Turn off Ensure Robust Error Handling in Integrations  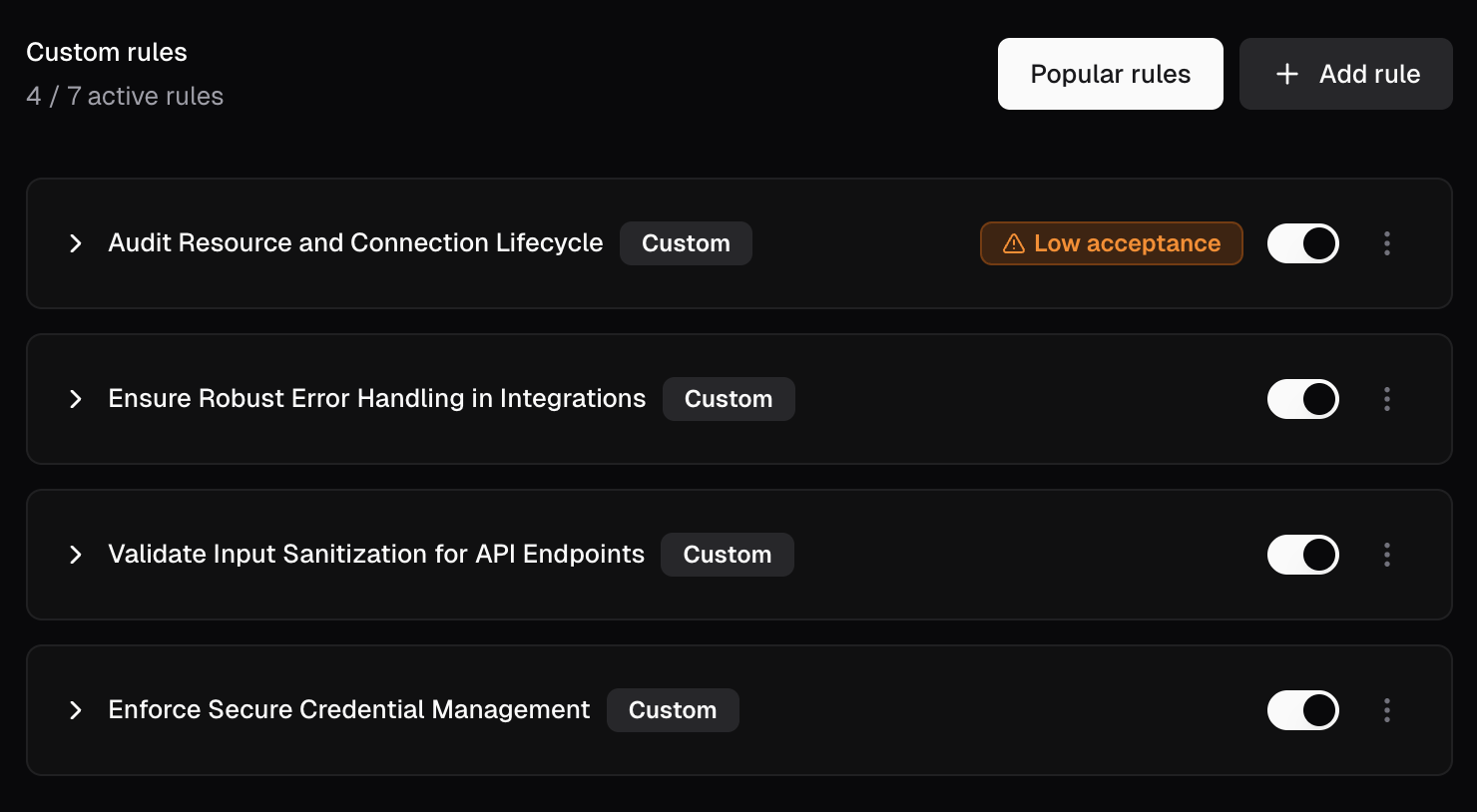point(1303,398)
